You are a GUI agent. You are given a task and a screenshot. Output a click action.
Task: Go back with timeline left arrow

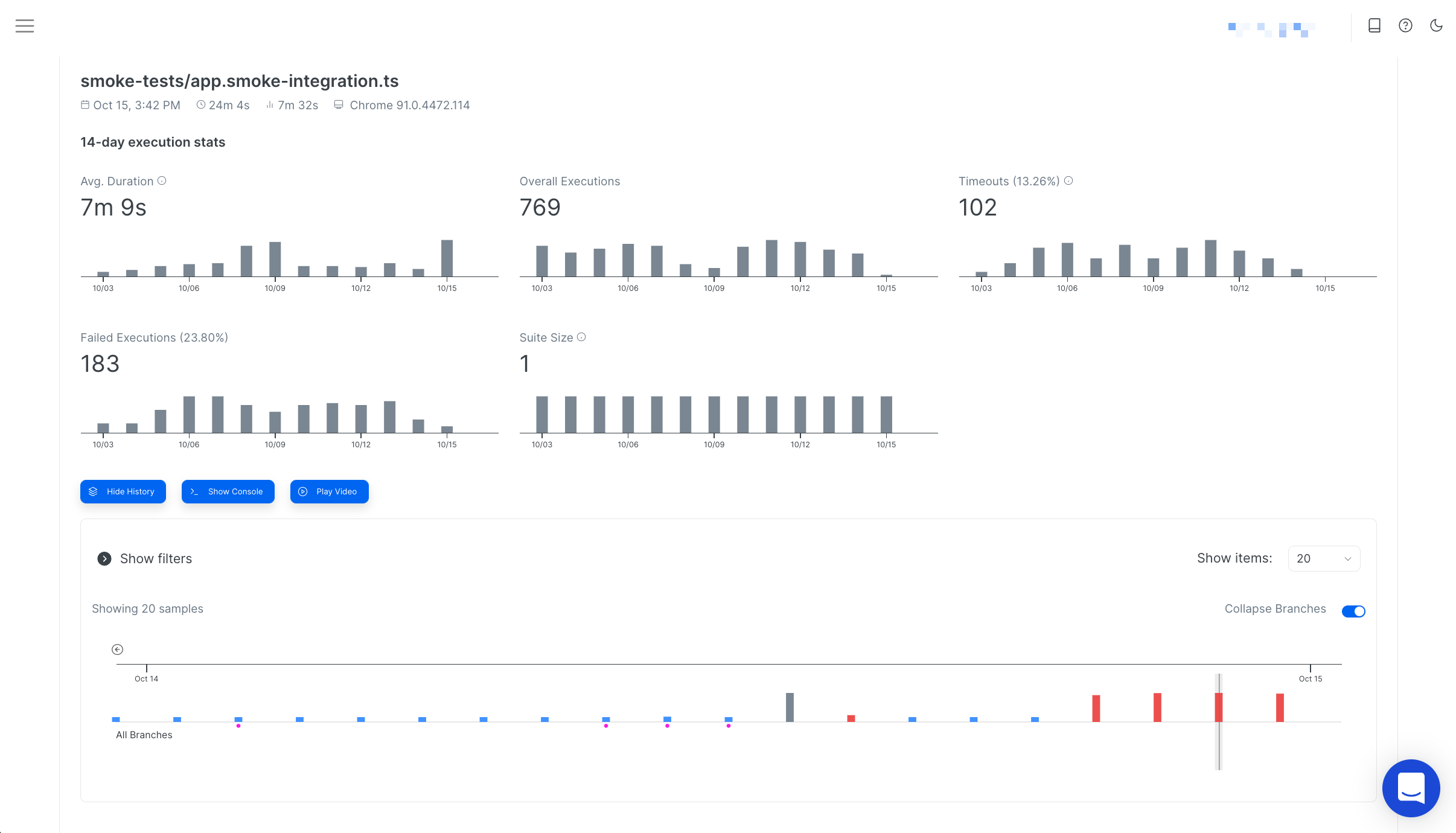(x=118, y=649)
